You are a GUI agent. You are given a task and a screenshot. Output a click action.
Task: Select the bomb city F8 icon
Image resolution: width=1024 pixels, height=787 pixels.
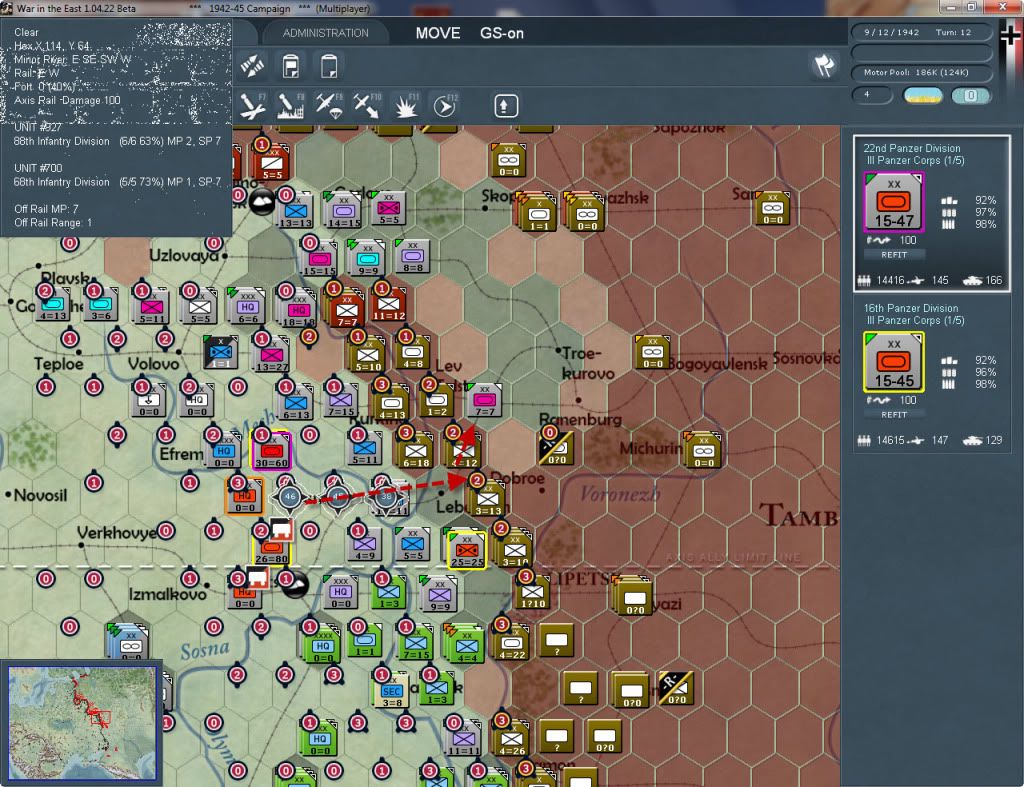(290, 106)
